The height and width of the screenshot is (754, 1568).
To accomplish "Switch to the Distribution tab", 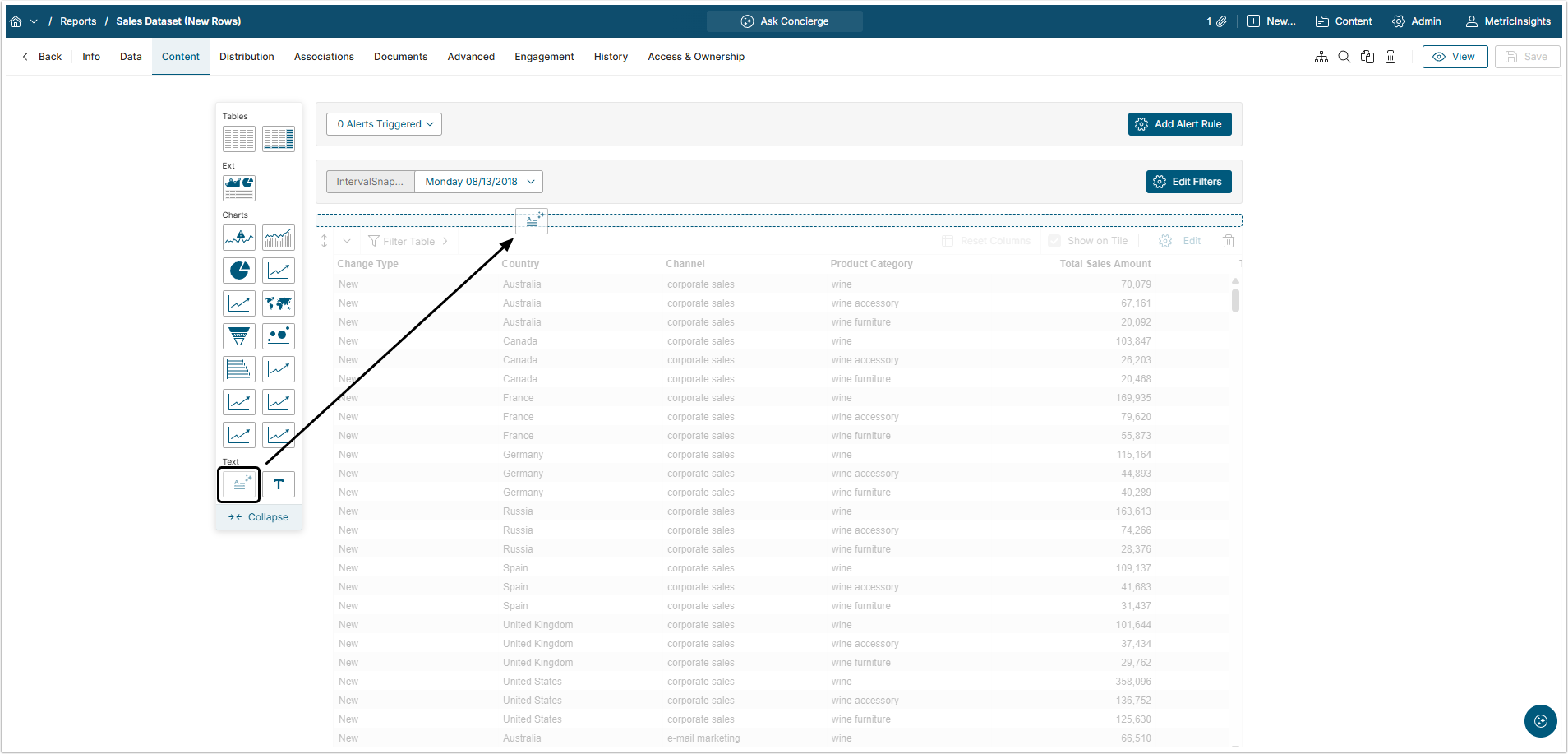I will 247,57.
